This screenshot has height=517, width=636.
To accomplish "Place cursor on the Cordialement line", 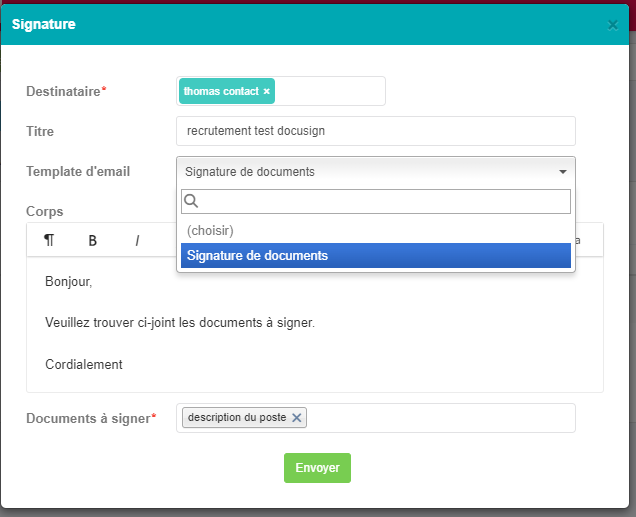I will click(84, 365).
